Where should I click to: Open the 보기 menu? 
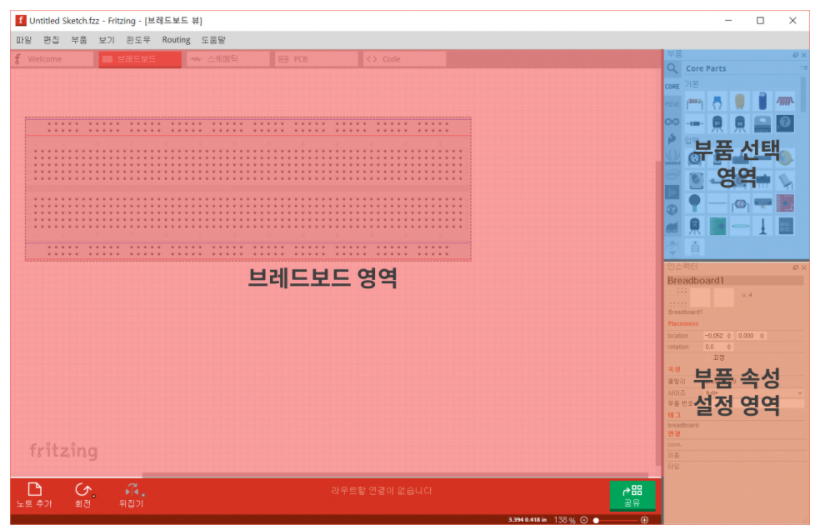click(x=106, y=40)
